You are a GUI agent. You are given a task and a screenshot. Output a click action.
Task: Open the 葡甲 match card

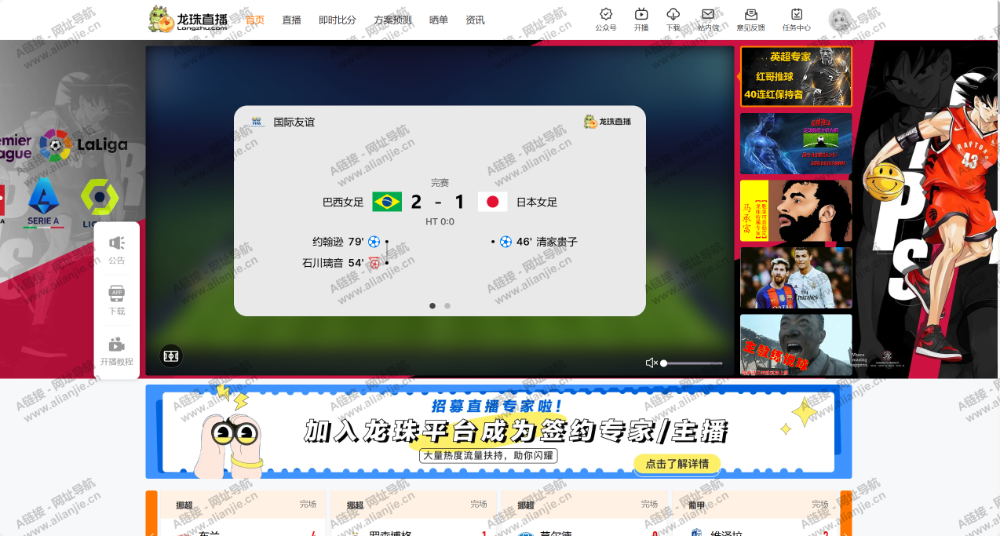click(755, 513)
